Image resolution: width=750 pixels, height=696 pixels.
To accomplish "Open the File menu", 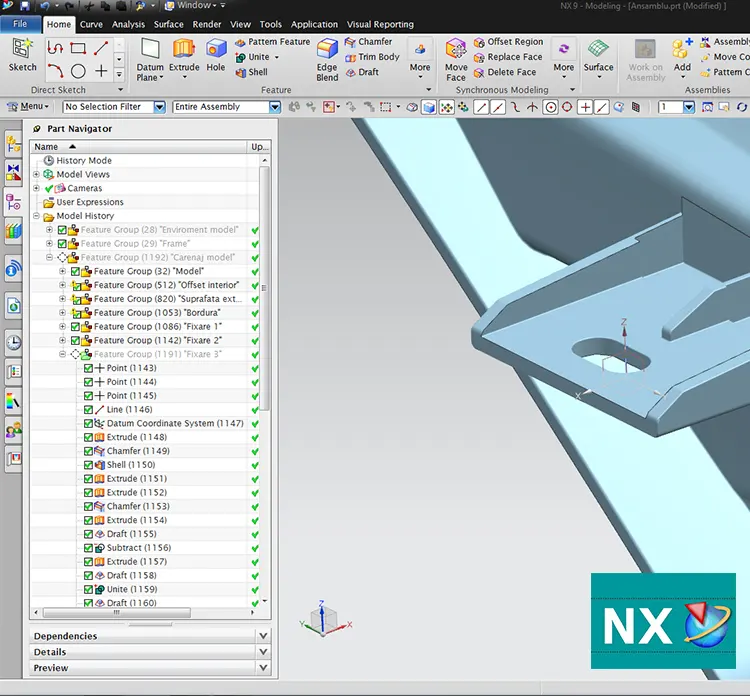I will [x=20, y=24].
